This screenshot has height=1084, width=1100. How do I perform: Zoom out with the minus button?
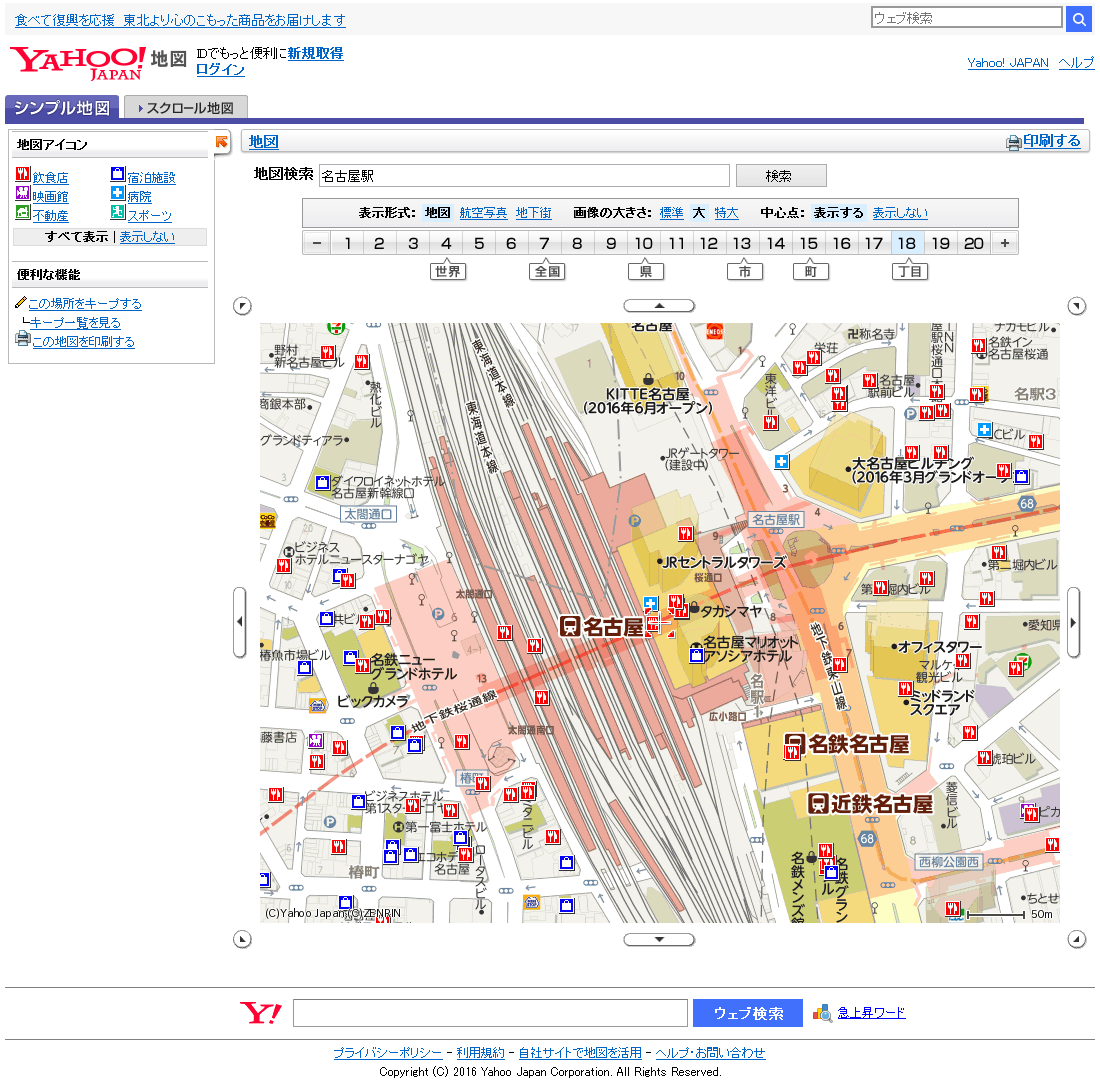[316, 243]
